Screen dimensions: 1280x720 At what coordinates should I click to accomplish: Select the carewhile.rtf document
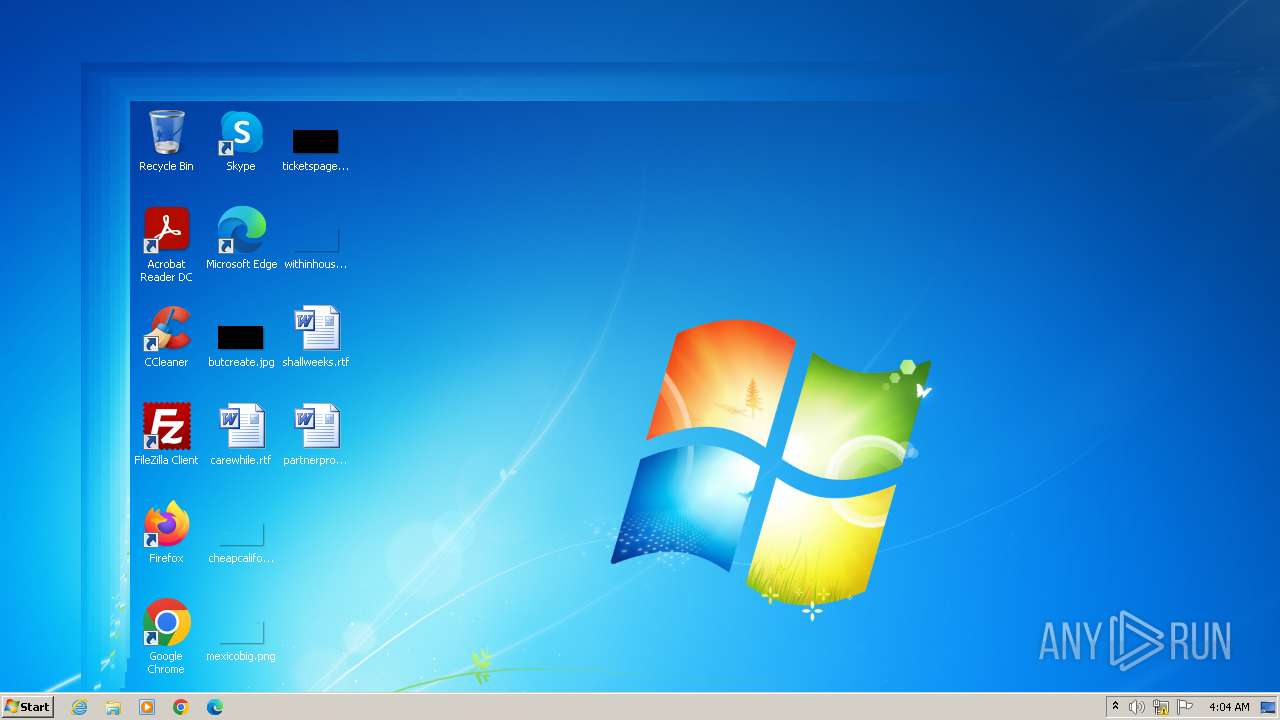click(x=241, y=435)
